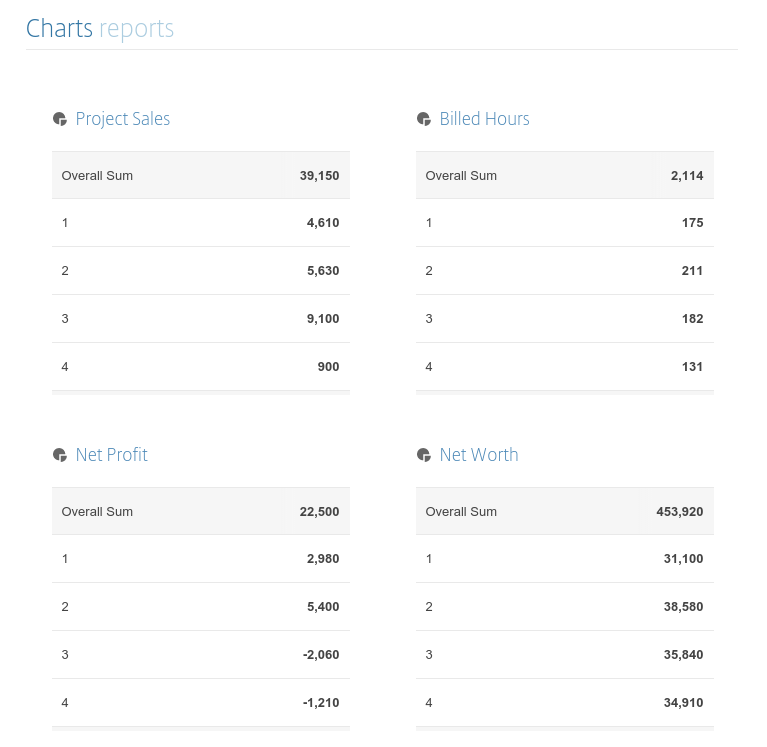Open the Net Profit heading link
This screenshot has height=747, width=767.
(112, 455)
